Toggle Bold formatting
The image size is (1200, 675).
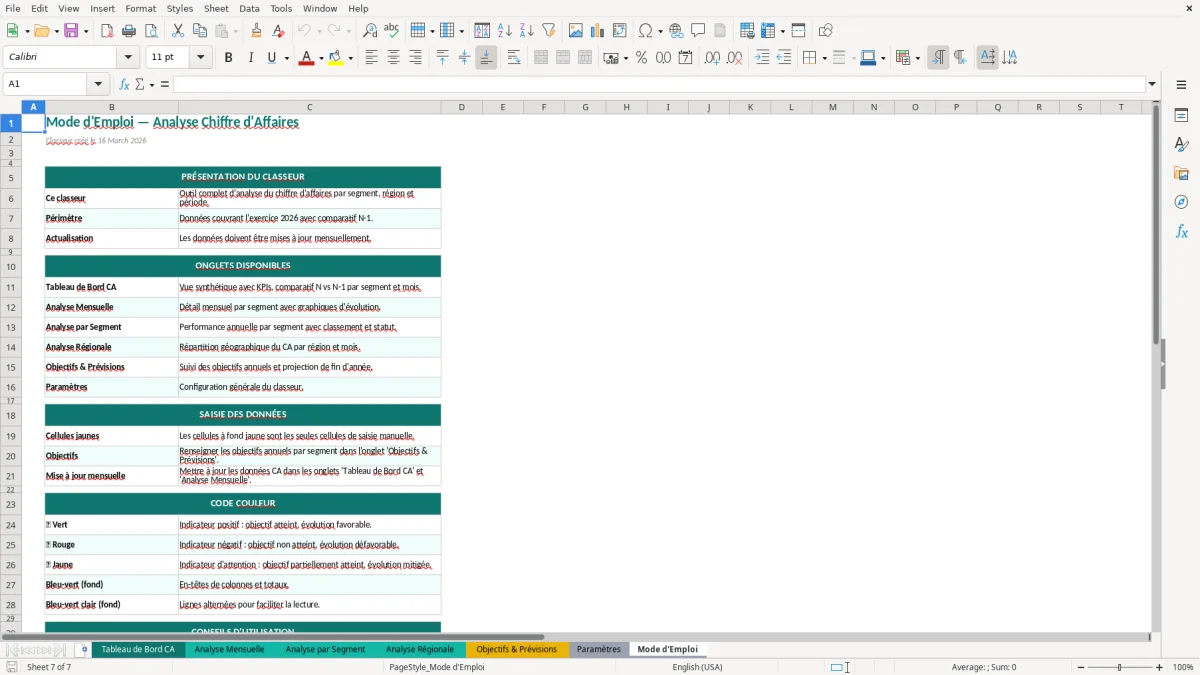(228, 58)
